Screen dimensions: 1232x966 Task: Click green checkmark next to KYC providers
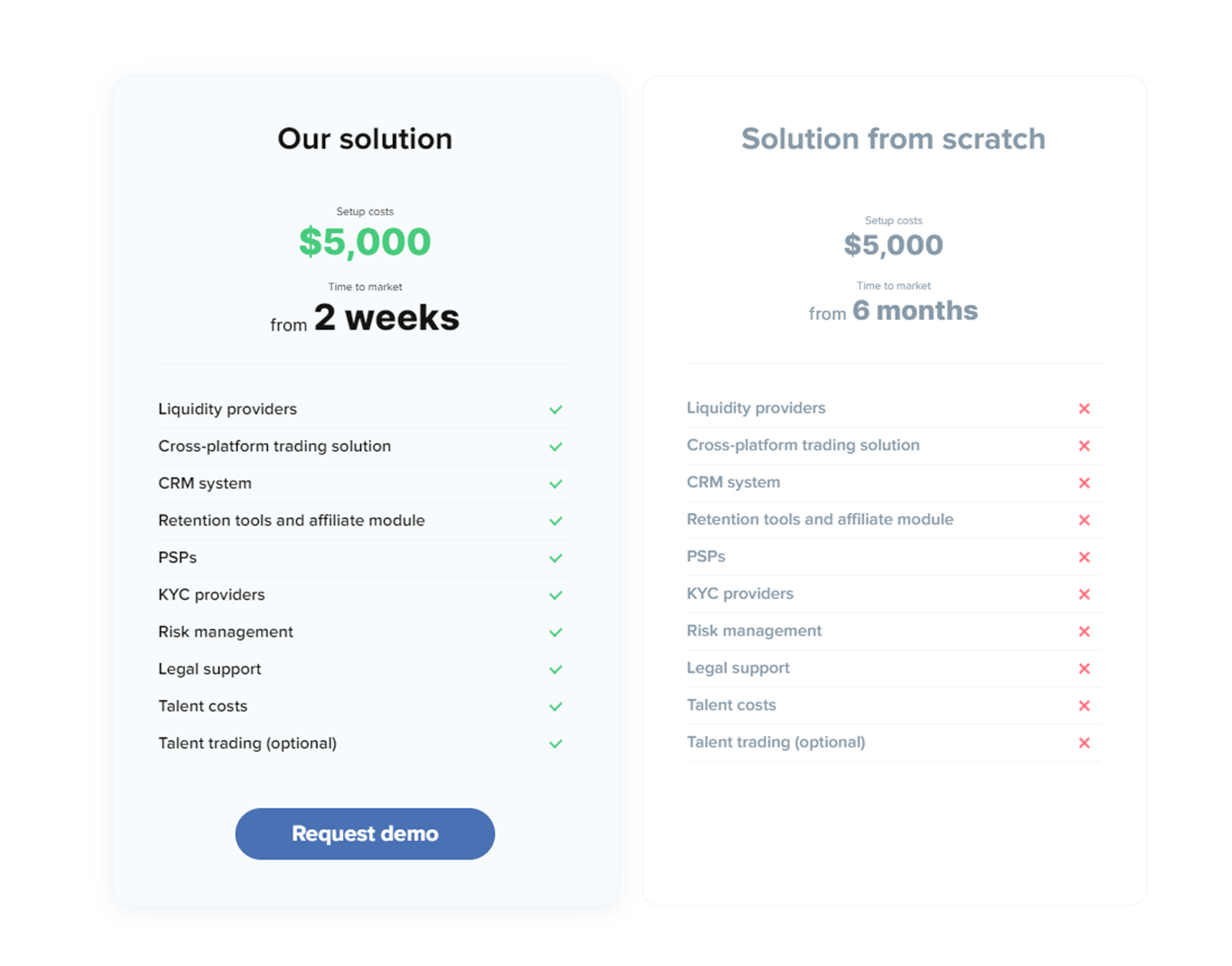click(x=555, y=595)
